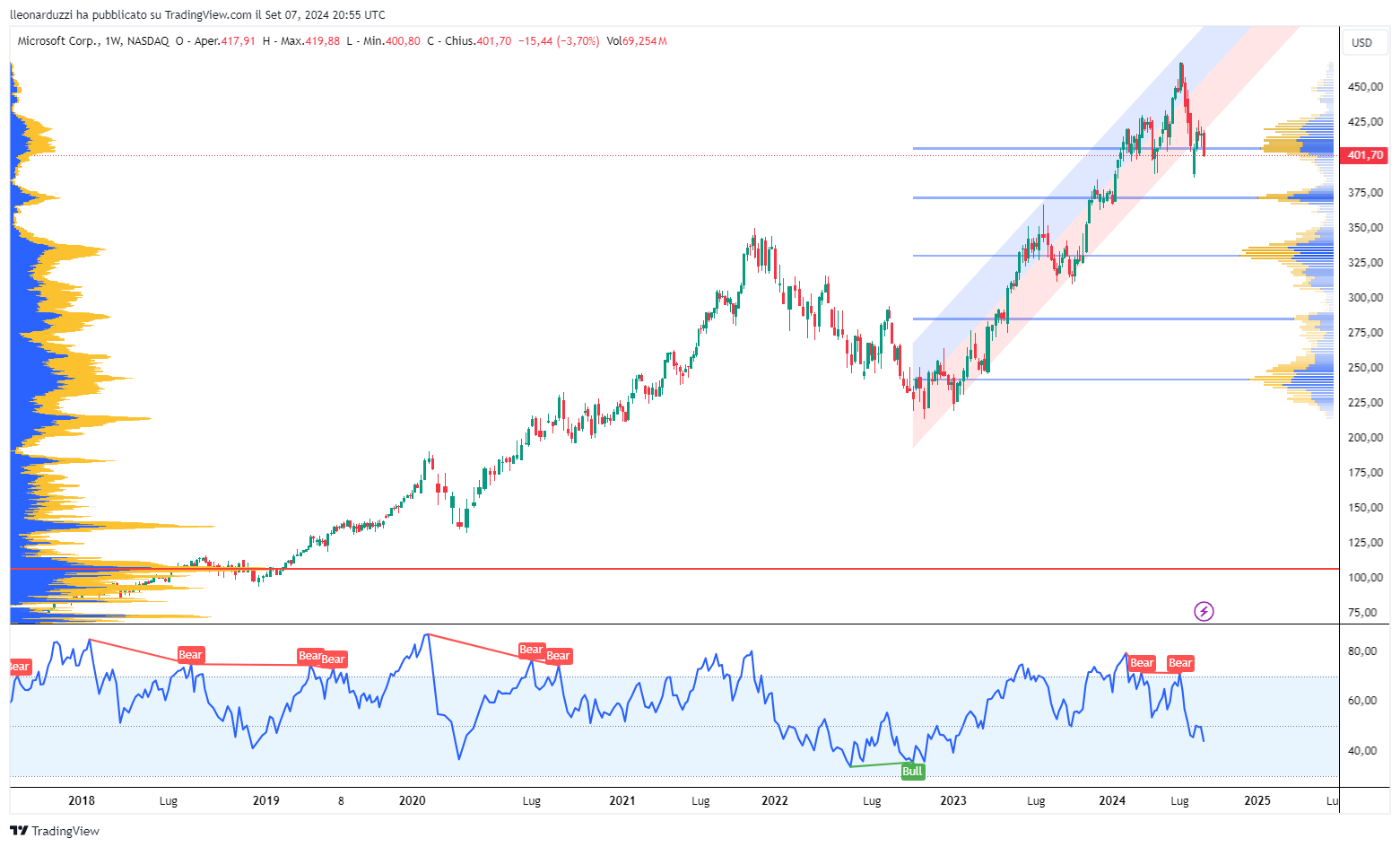Click the 2021 label on time axis

tap(622, 801)
